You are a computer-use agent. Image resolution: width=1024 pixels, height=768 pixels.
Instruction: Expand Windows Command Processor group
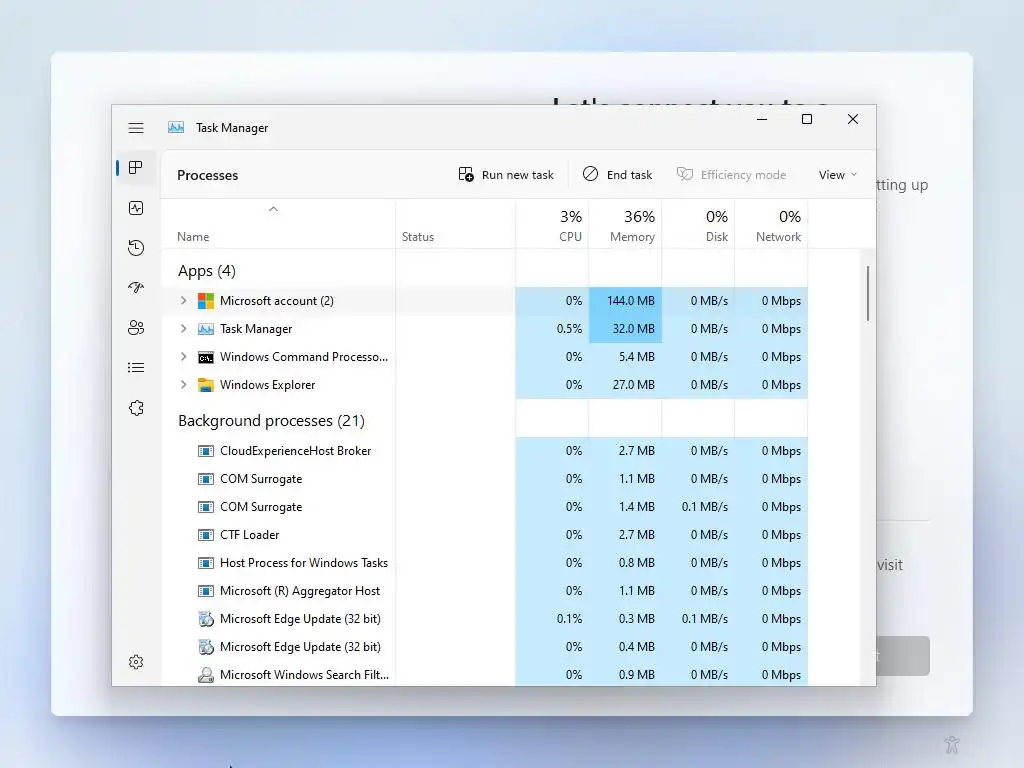184,357
